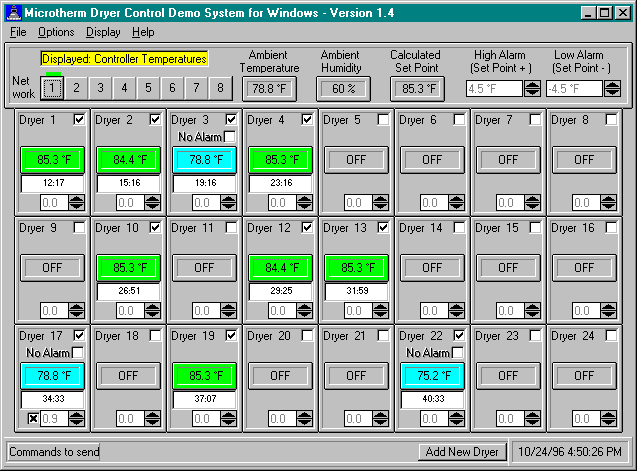Viewport: 637px width, 471px height.
Task: Adjust the Dryer 22 offset spinner
Action: [456, 418]
